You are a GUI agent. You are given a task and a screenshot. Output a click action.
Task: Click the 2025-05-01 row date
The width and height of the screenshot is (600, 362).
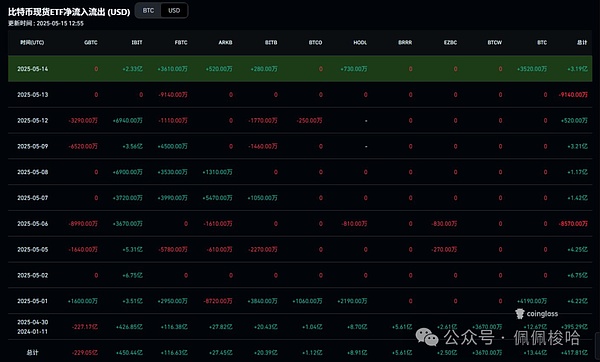pyautogui.click(x=33, y=301)
